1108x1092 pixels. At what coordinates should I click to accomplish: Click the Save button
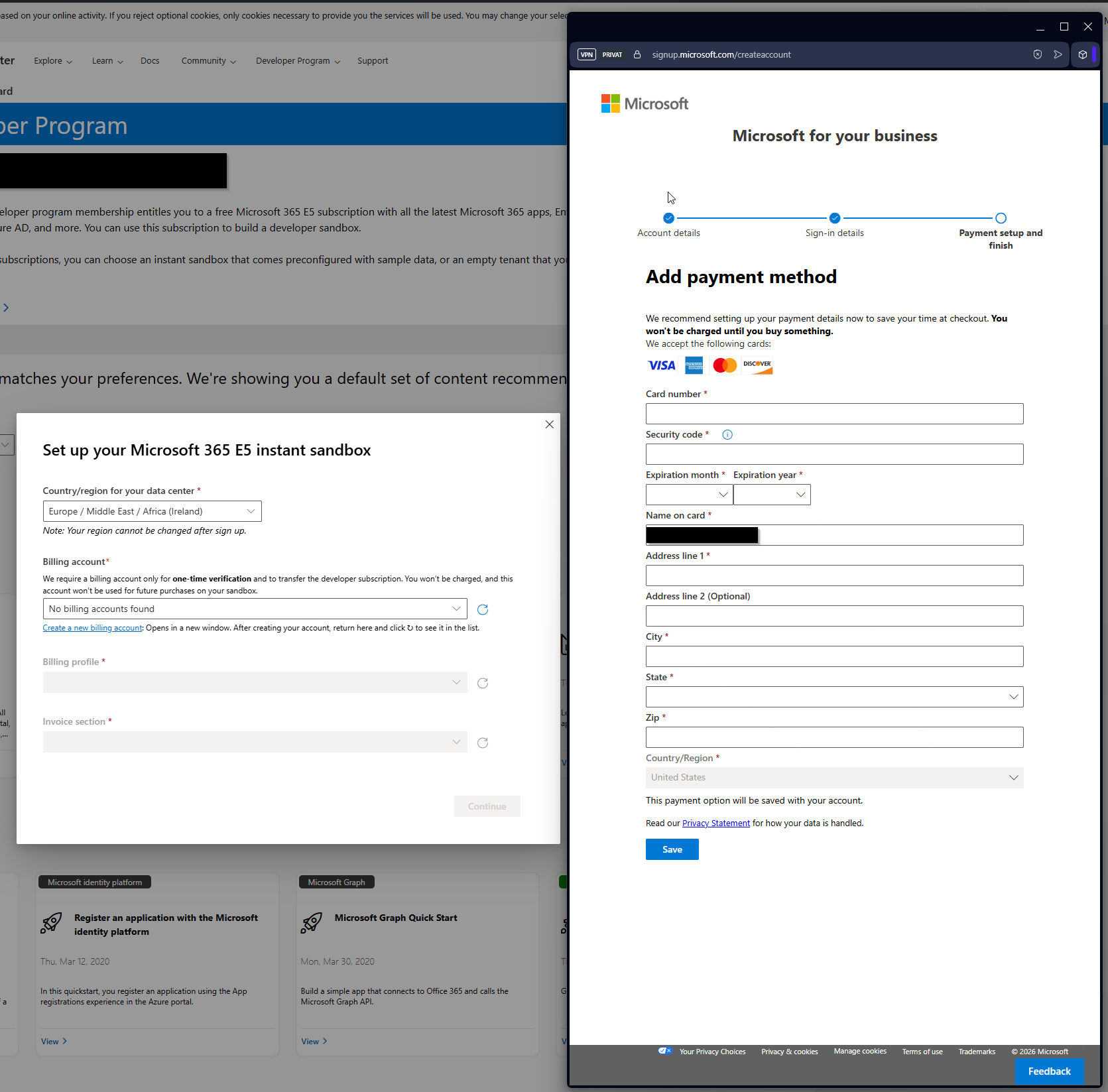click(x=672, y=849)
